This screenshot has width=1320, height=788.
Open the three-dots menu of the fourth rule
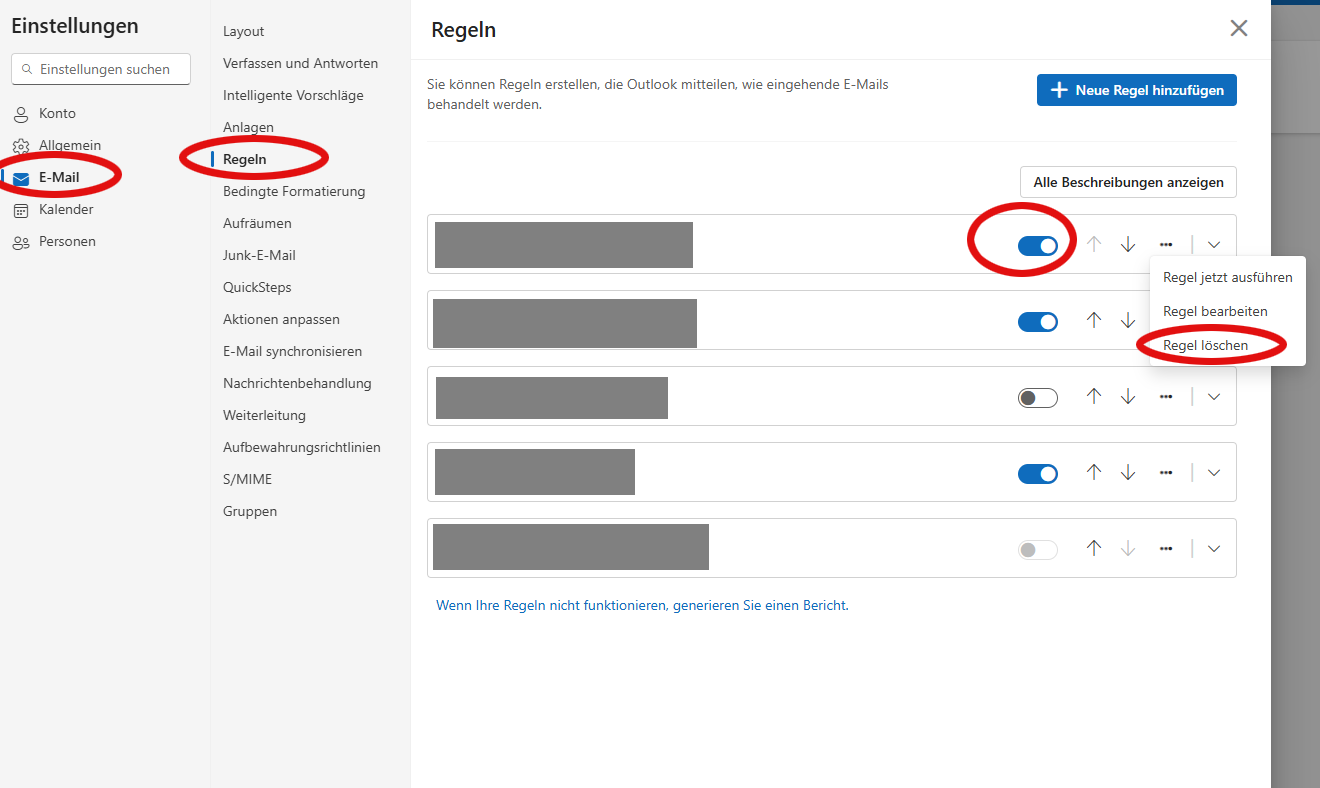(x=1166, y=473)
